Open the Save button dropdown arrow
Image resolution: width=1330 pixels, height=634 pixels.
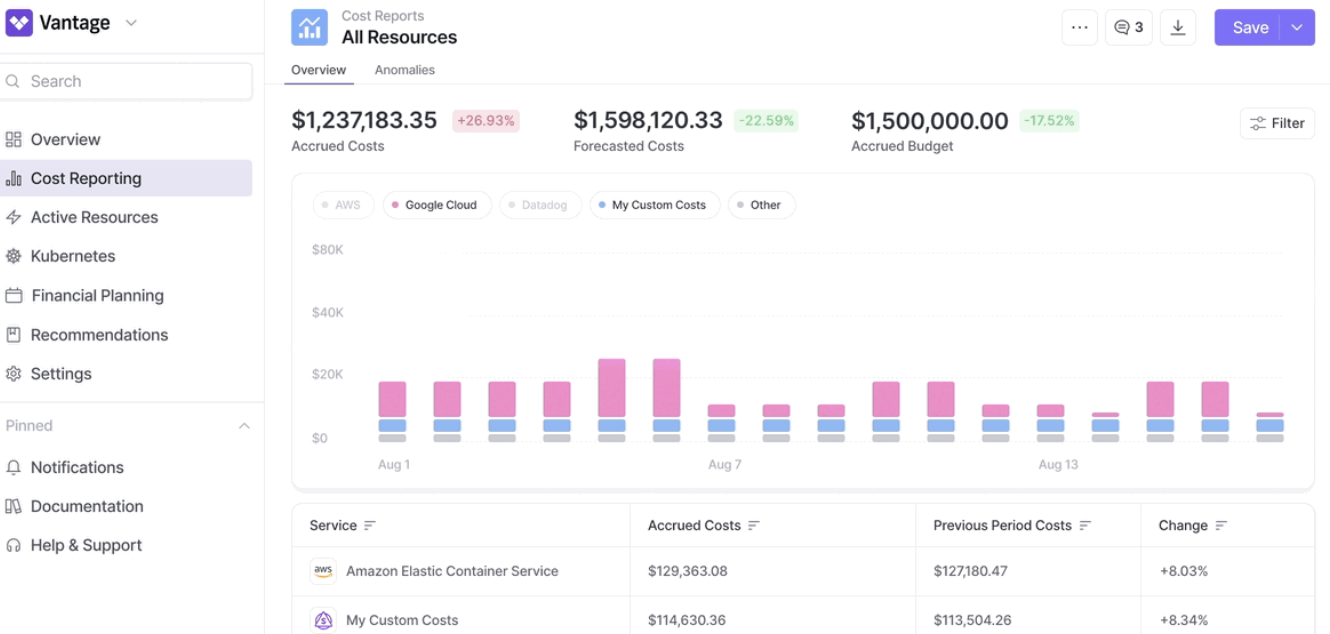[x=1297, y=28]
